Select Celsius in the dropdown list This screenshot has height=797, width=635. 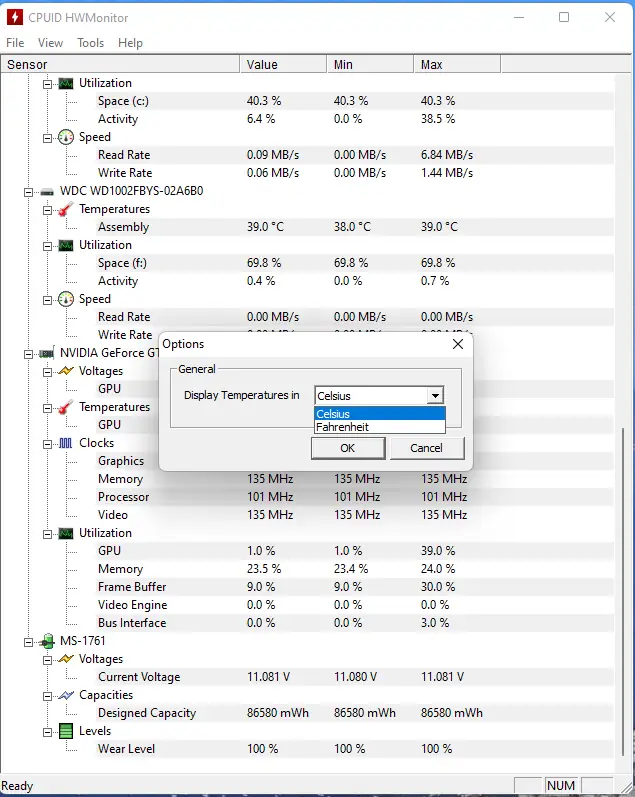coord(380,414)
